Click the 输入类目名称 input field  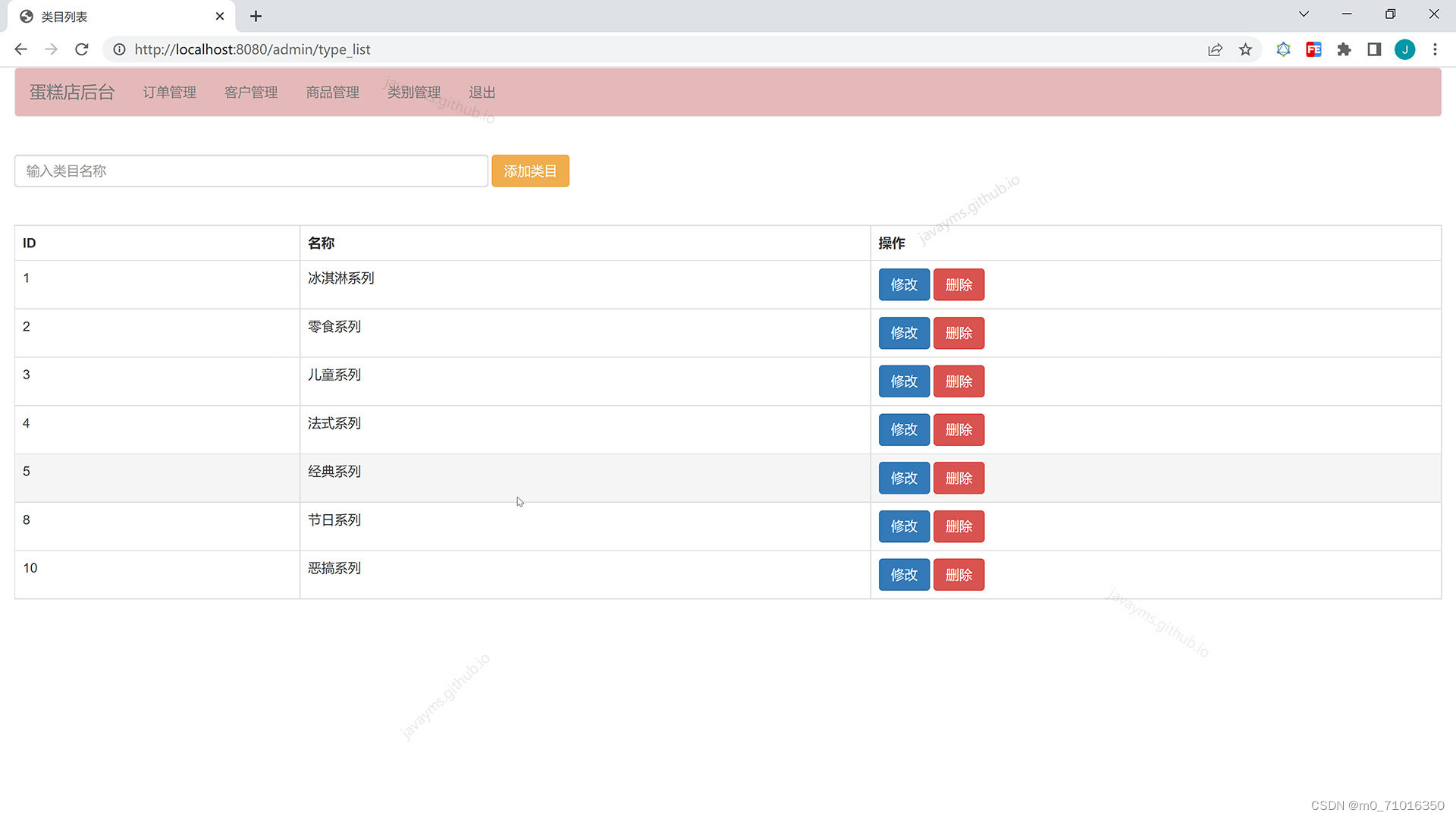(251, 171)
